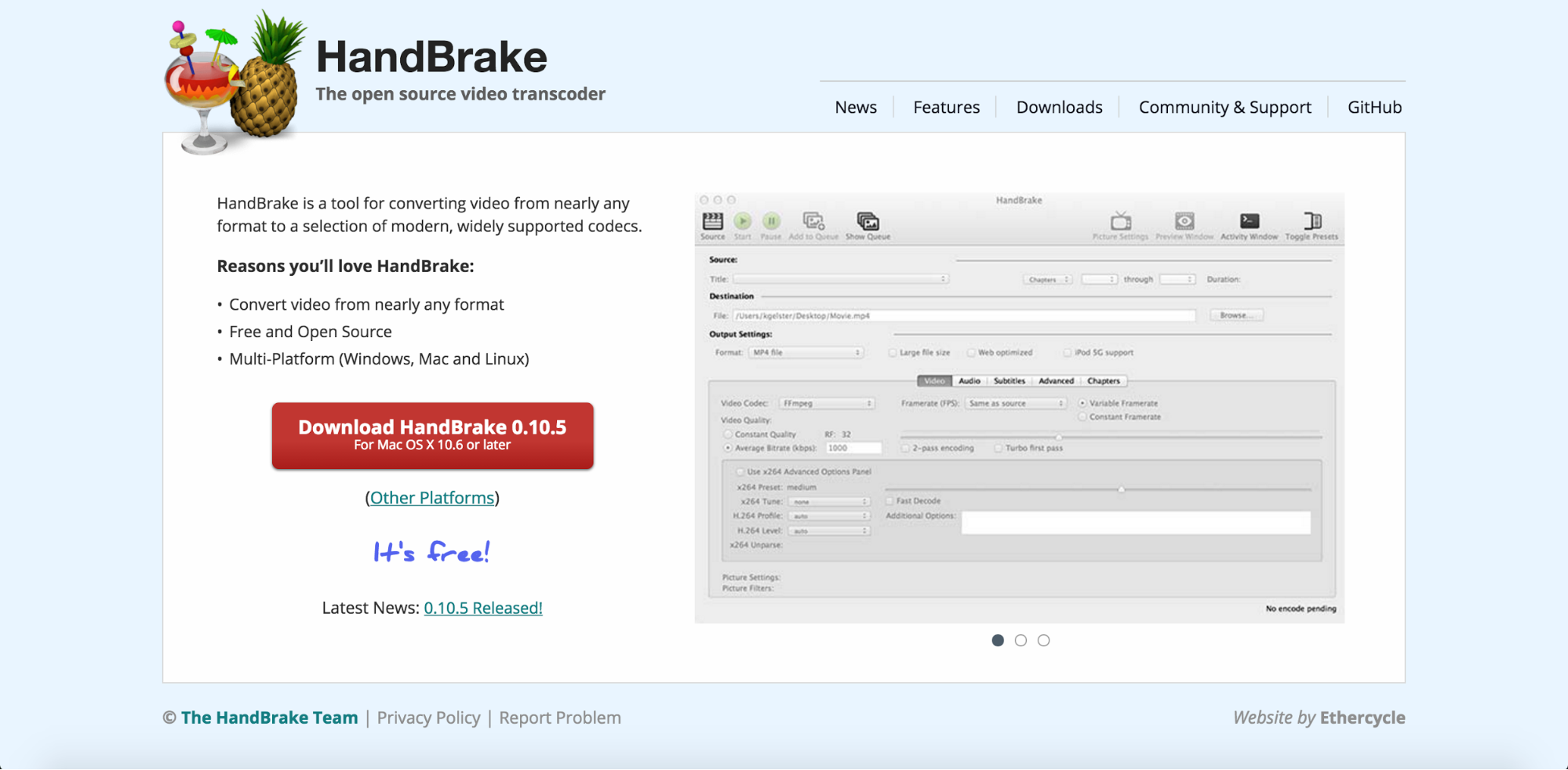The image size is (1568, 770).
Task: Click the Add to Queue icon
Action: (813, 223)
